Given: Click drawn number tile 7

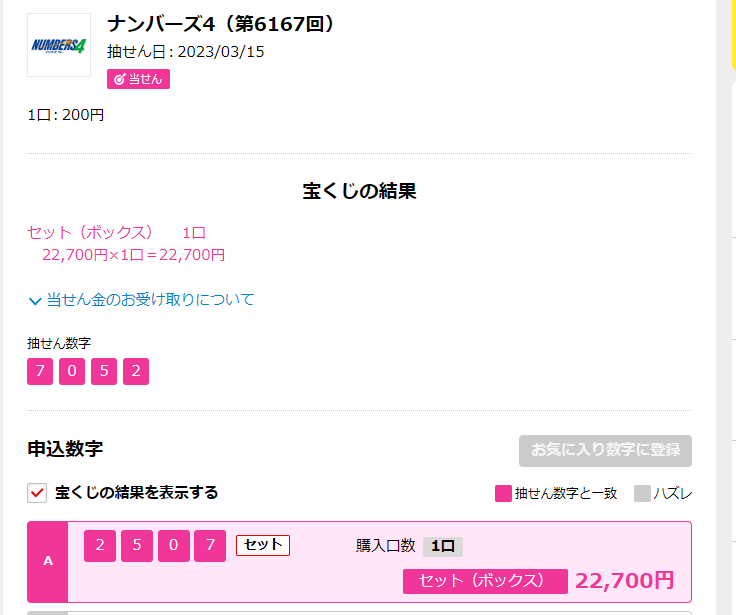Looking at the screenshot, I should [x=40, y=371].
